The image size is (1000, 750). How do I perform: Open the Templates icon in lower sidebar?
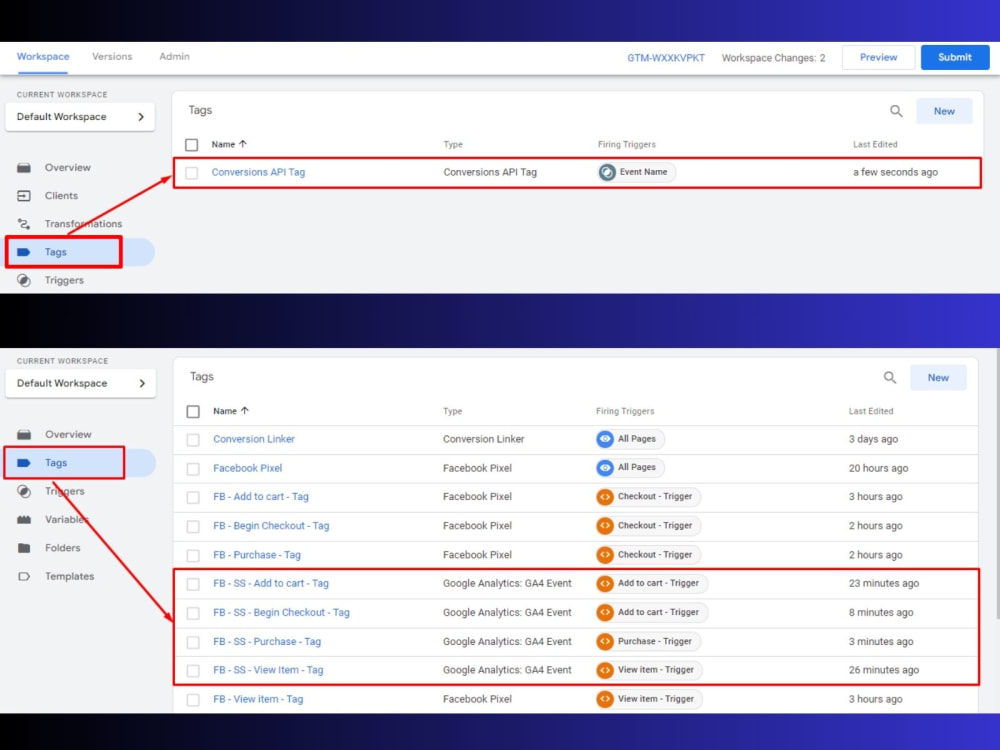coord(24,576)
